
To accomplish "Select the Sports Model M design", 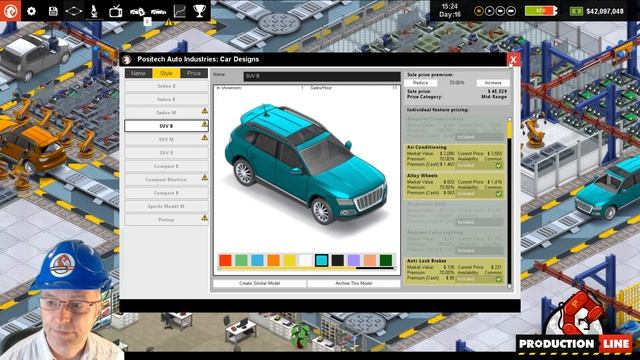I will [166, 206].
